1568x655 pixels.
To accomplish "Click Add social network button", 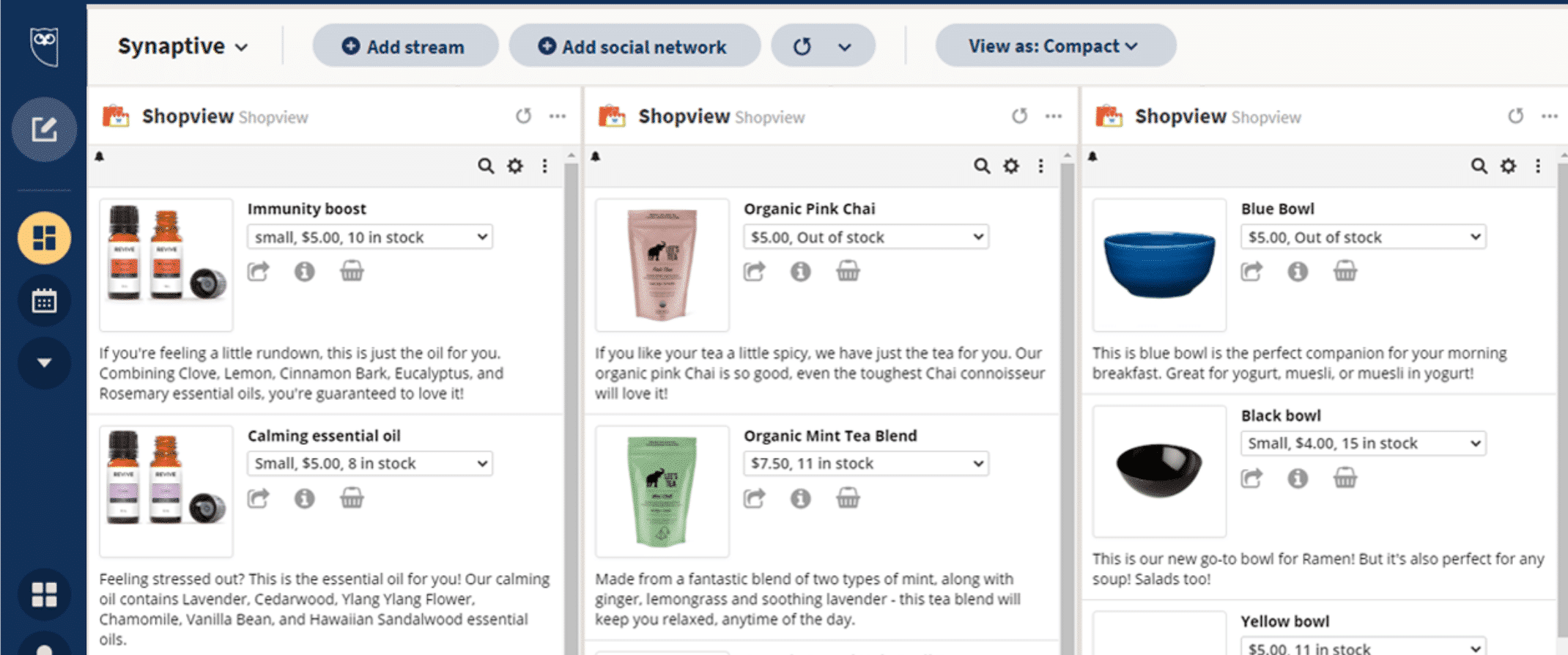I will pos(635,46).
